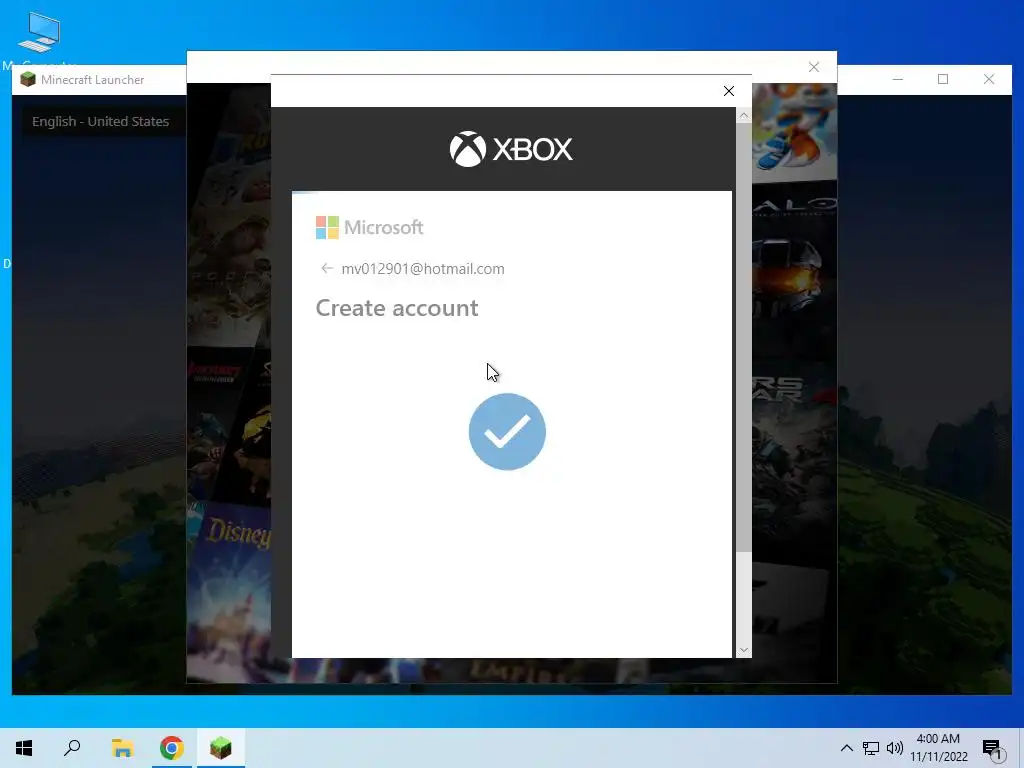Viewport: 1024px width, 768px height.
Task: Click the mv012901@hotmail.com email text
Action: point(423,269)
